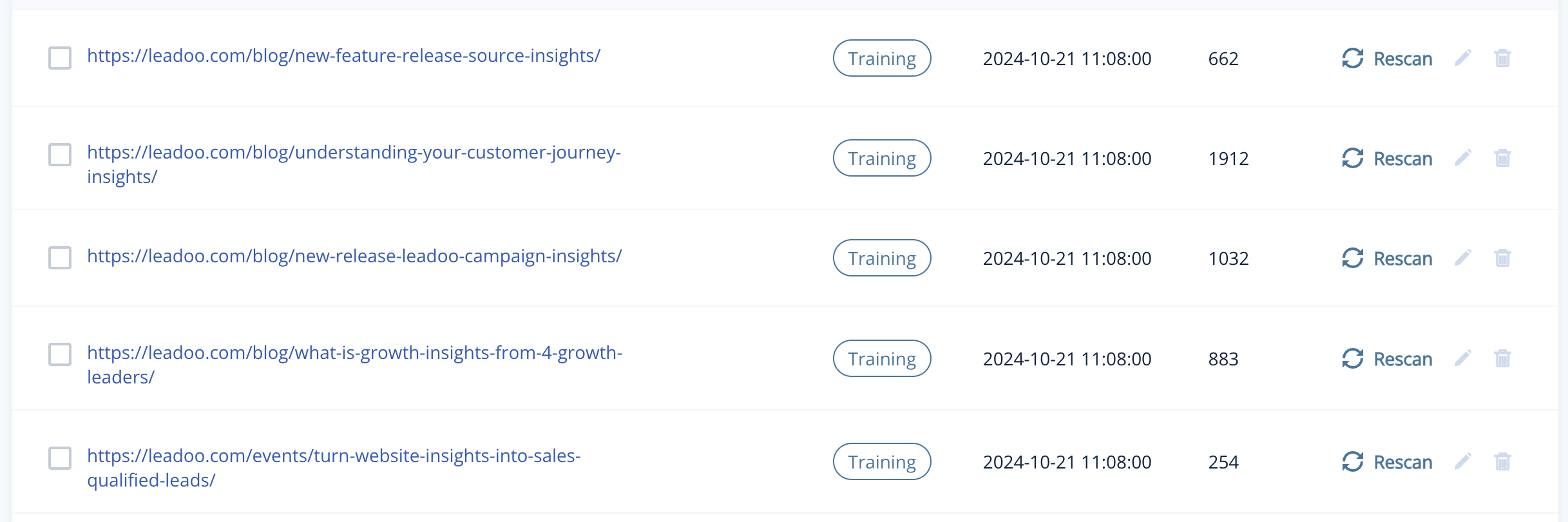Click the Rescan refresh icon for what-is-growth-insights row

pos(1353,359)
